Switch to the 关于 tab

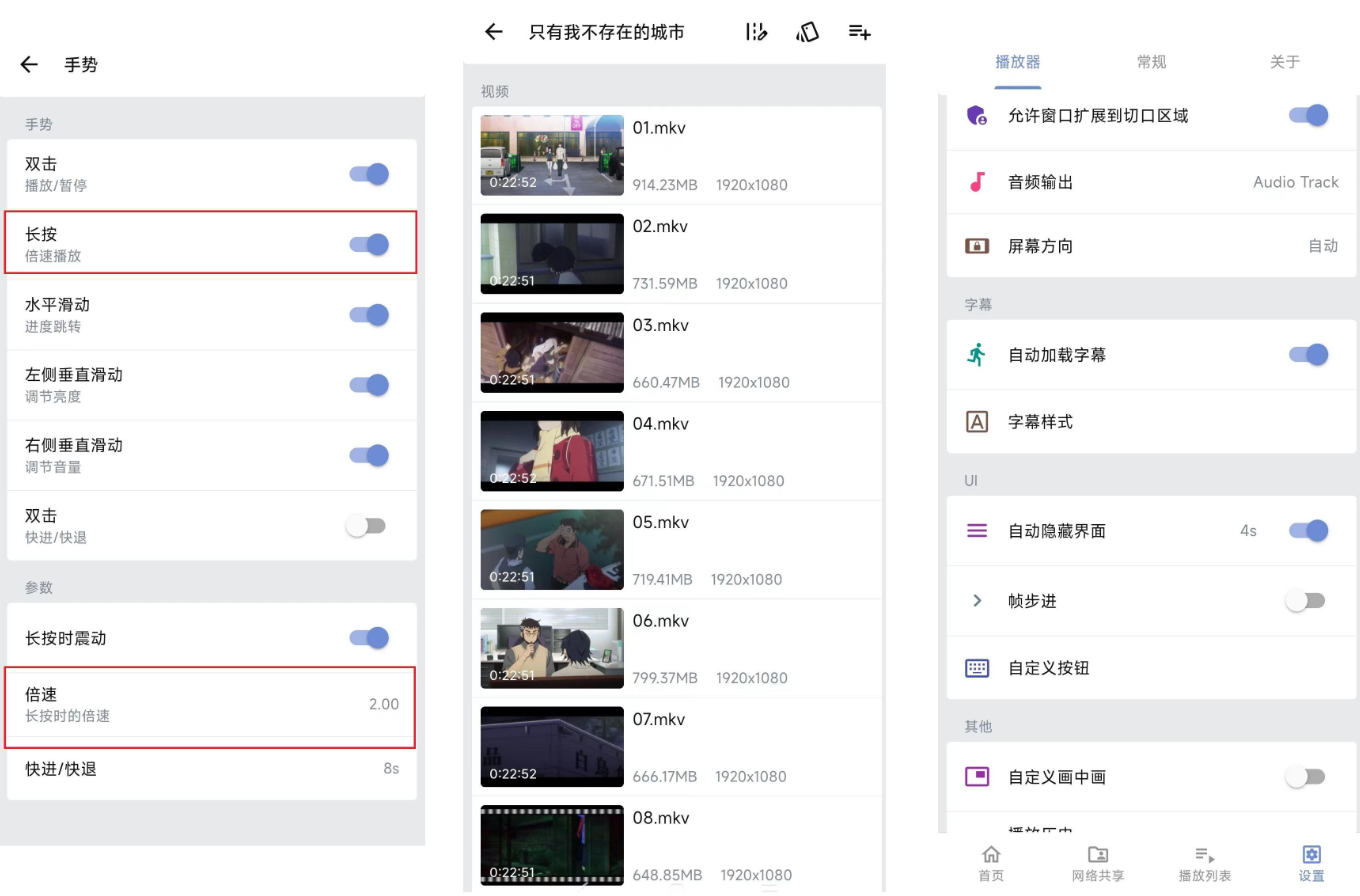(x=1284, y=61)
